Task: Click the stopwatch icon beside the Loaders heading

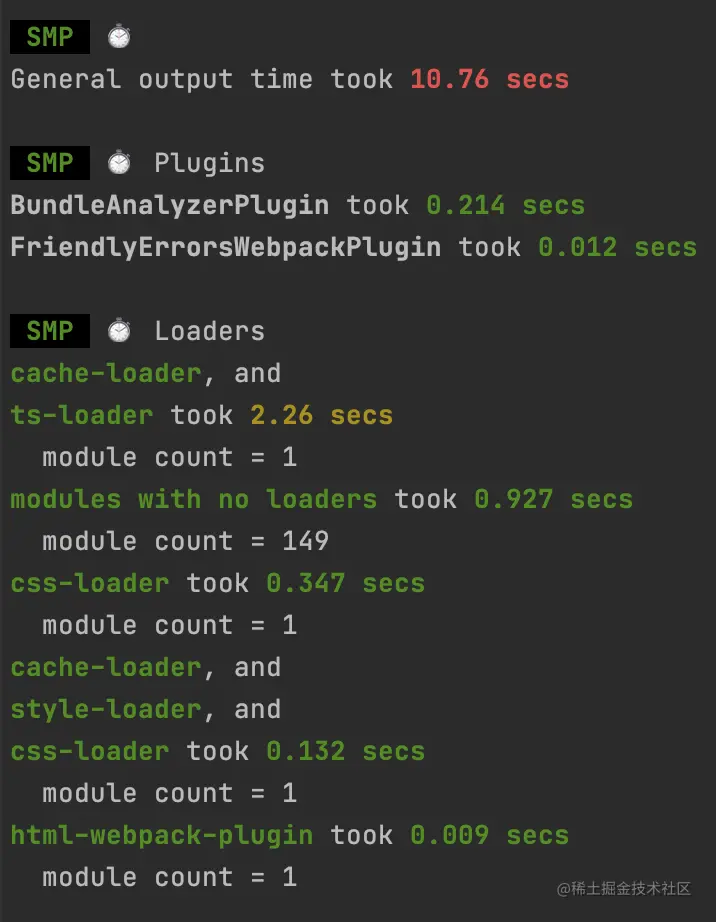Action: pyautogui.click(x=120, y=331)
